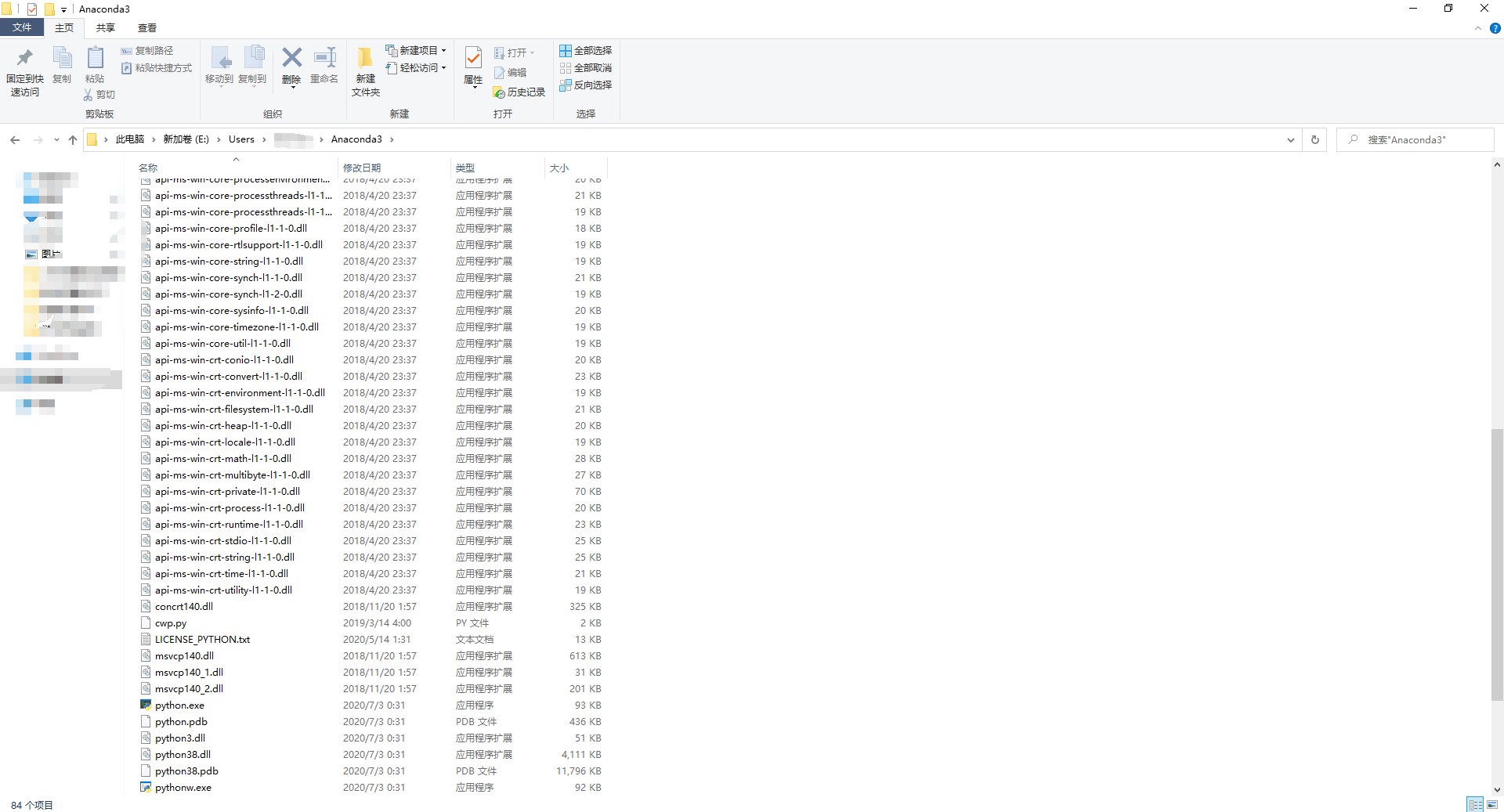1504x812 pixels.
Task: Go up one folder level
Action: pos(73,140)
